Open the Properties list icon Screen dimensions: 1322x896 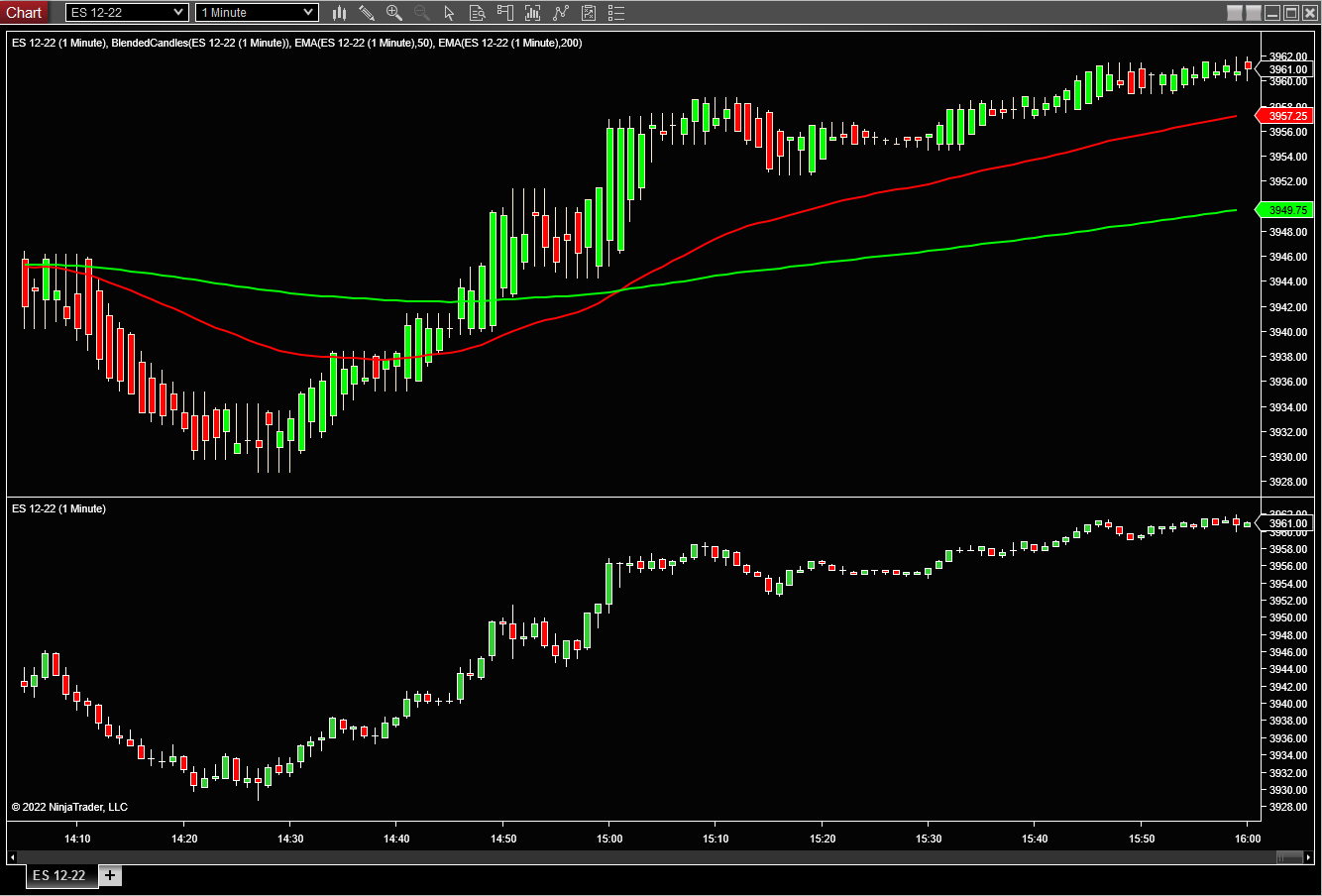click(616, 13)
